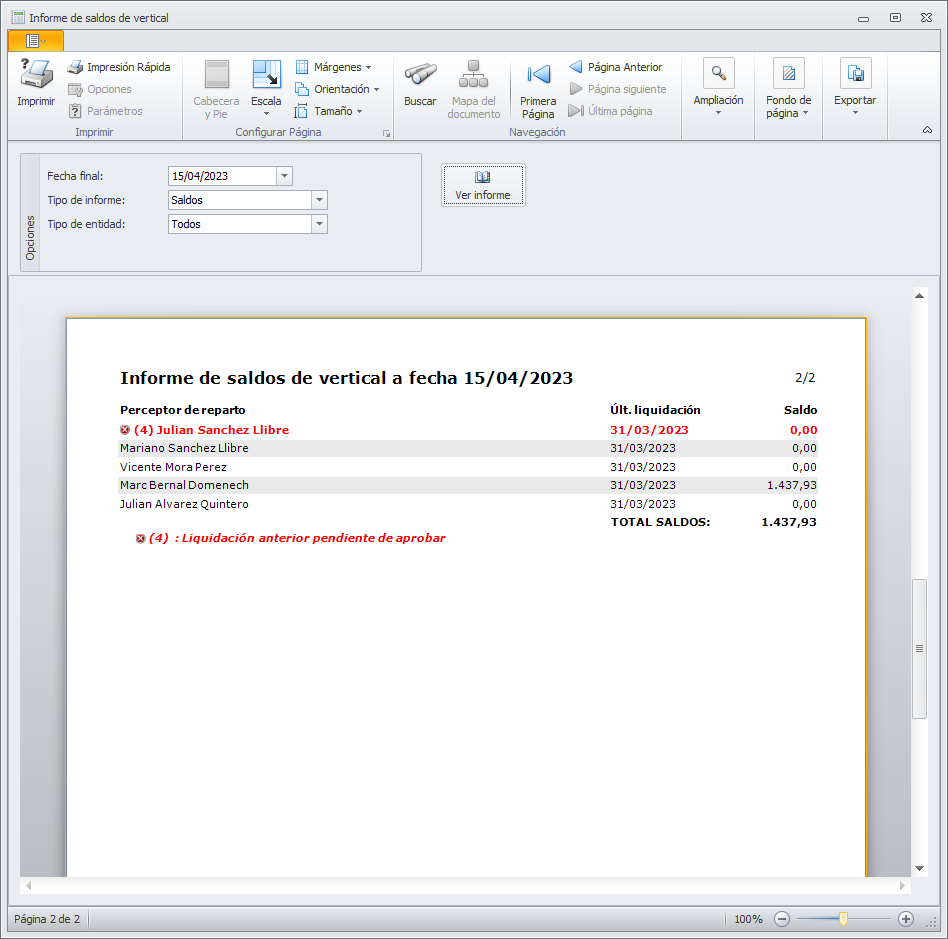Increase zoom with the plus button
The width and height of the screenshot is (948, 939).
tap(906, 920)
